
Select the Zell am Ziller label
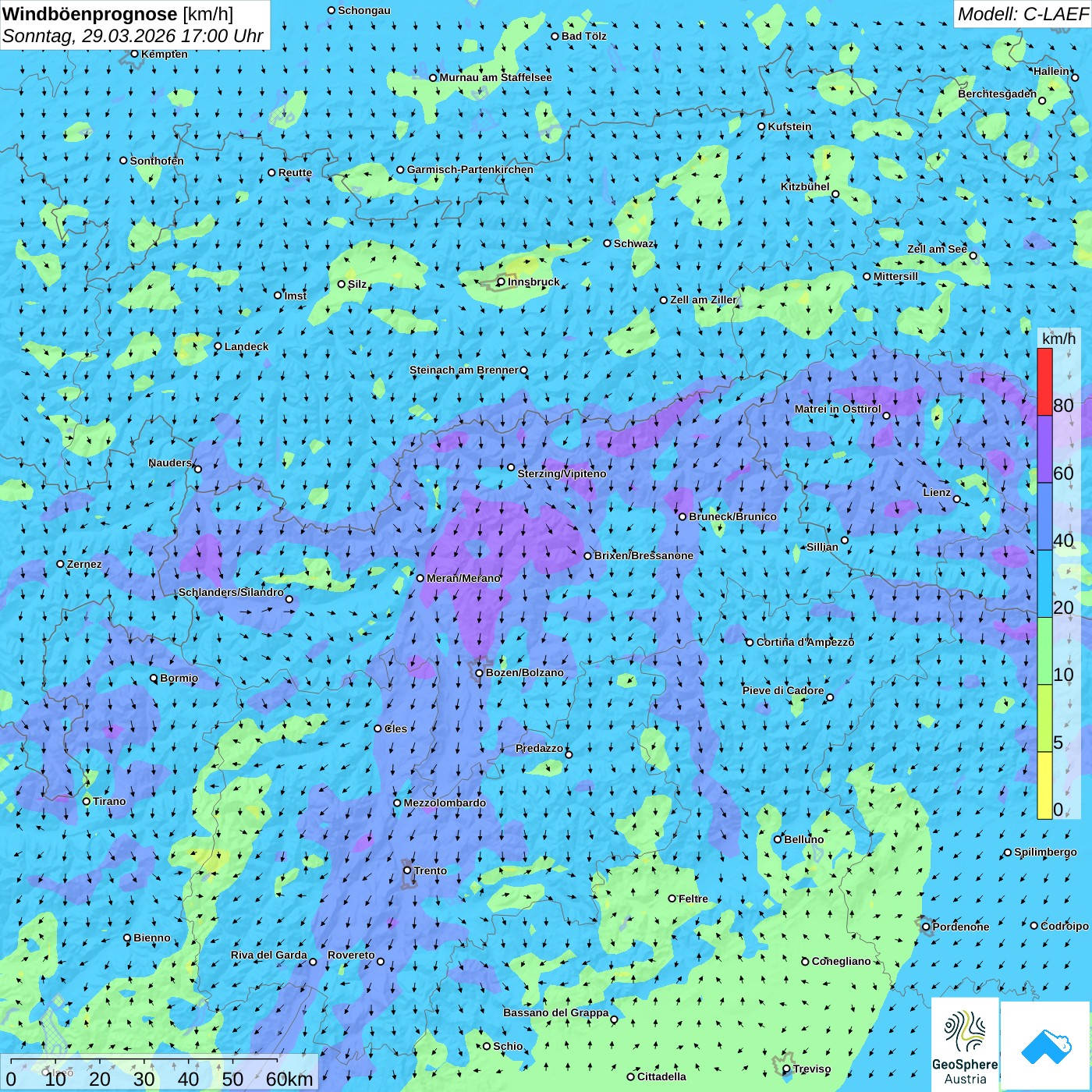tap(703, 300)
